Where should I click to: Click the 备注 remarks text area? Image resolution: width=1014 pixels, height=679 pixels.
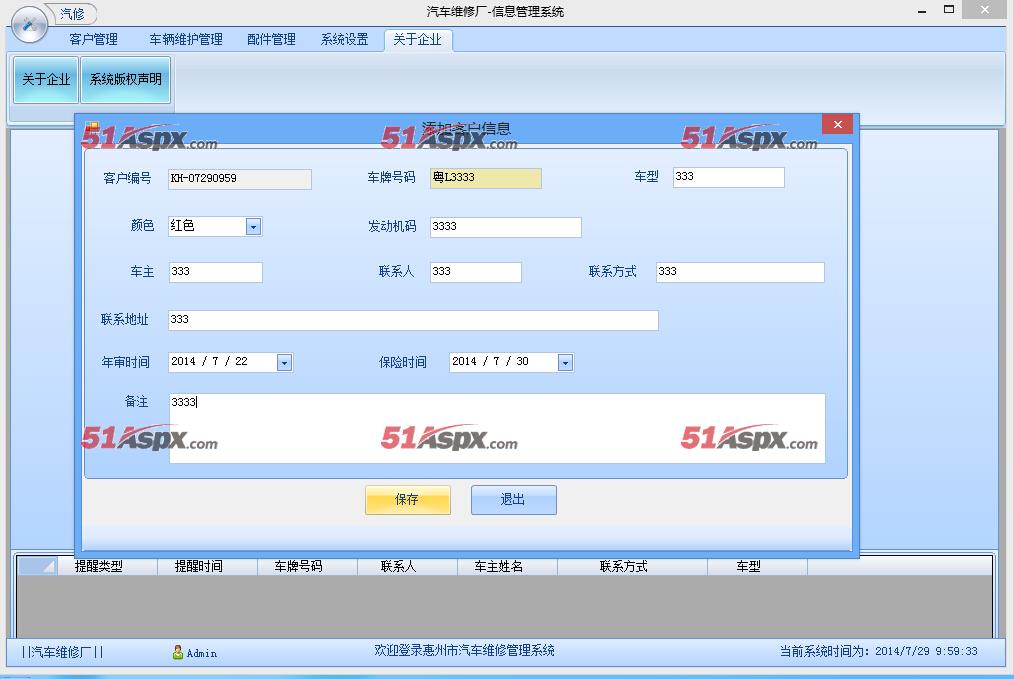point(496,428)
